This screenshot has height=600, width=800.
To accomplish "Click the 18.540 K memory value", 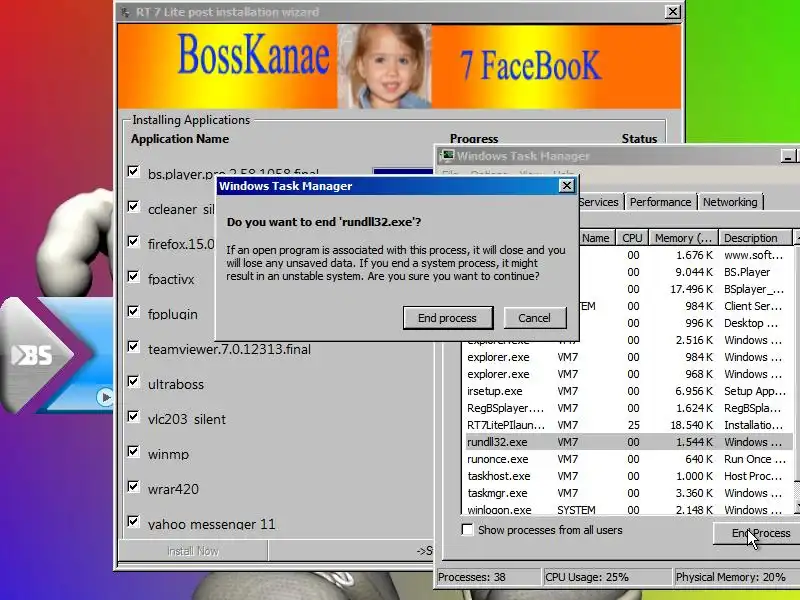I will tap(691, 425).
